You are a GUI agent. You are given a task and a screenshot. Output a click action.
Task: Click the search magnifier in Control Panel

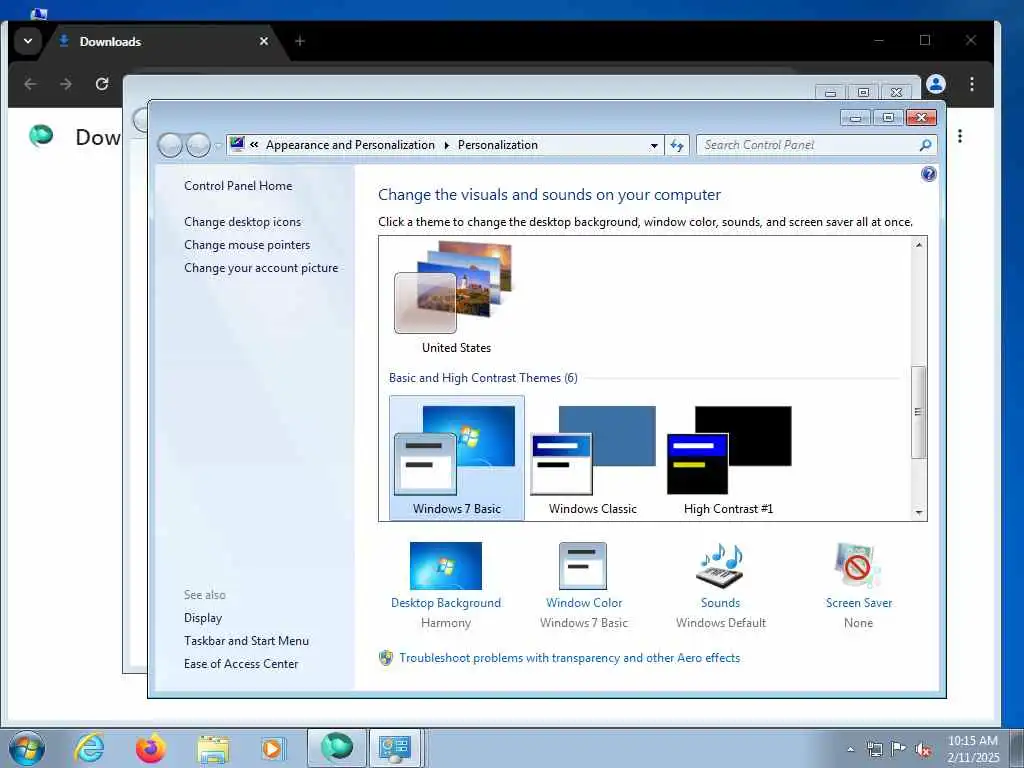coord(925,145)
